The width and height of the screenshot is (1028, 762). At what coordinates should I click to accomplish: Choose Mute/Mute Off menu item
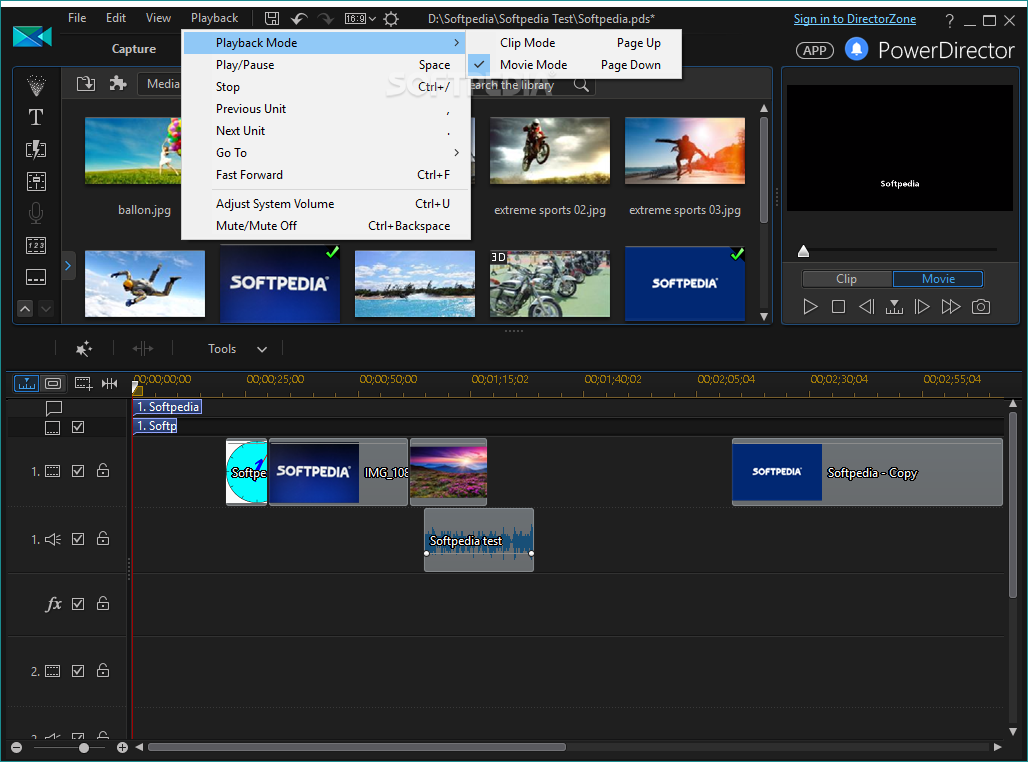326,226
